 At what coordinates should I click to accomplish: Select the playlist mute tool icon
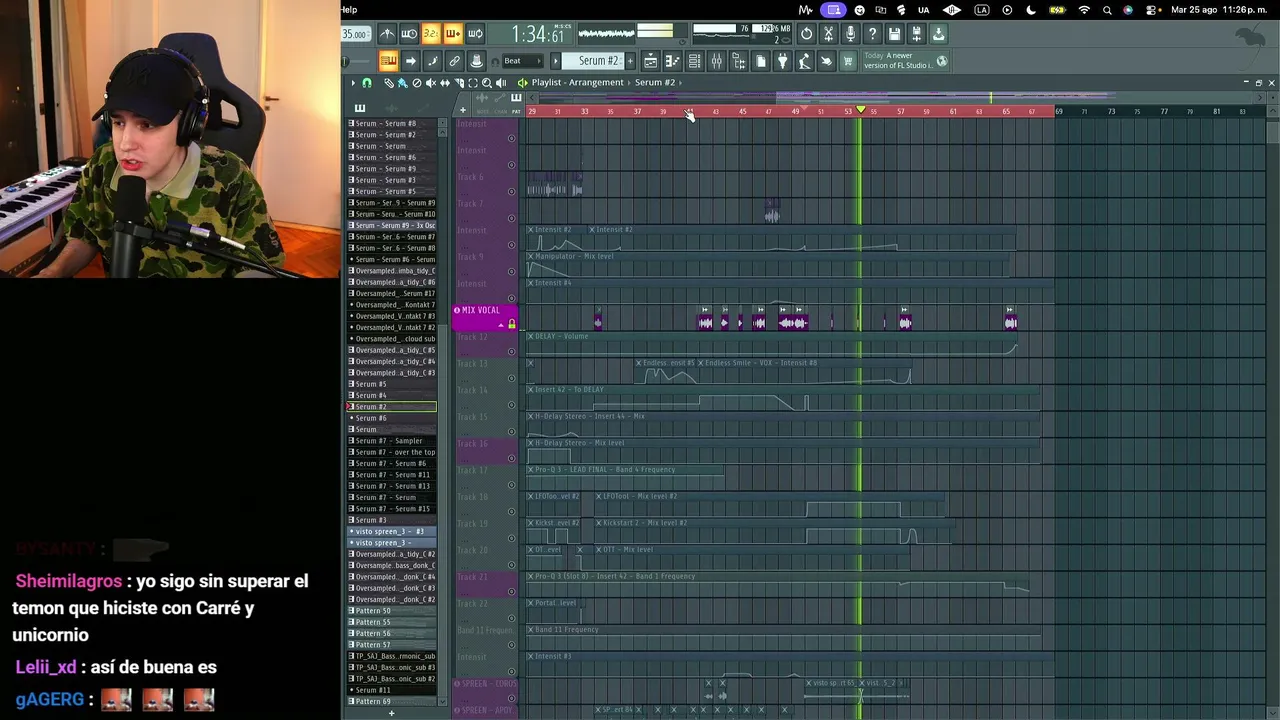[431, 83]
